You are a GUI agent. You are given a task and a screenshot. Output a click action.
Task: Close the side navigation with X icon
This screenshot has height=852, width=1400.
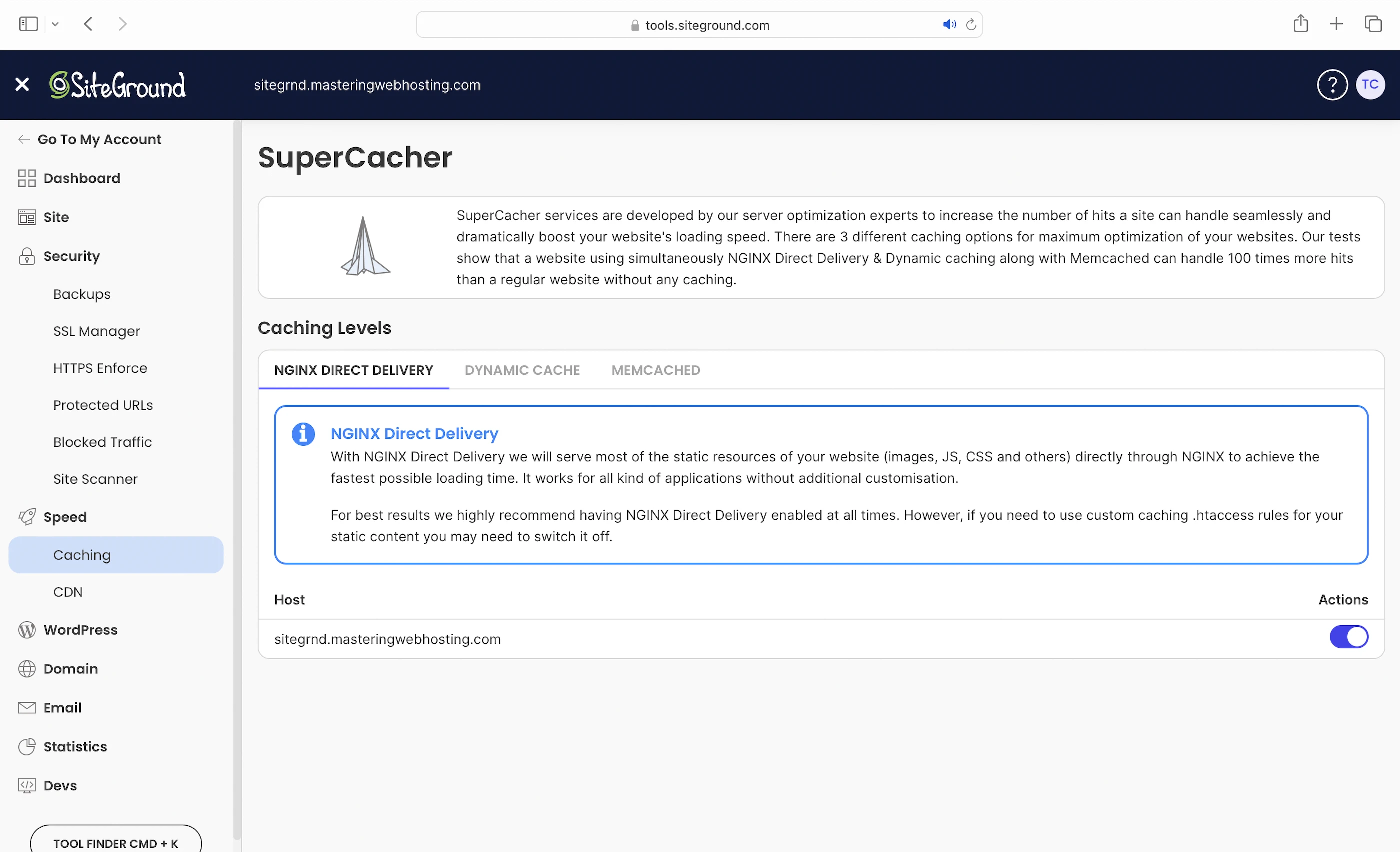click(22, 85)
